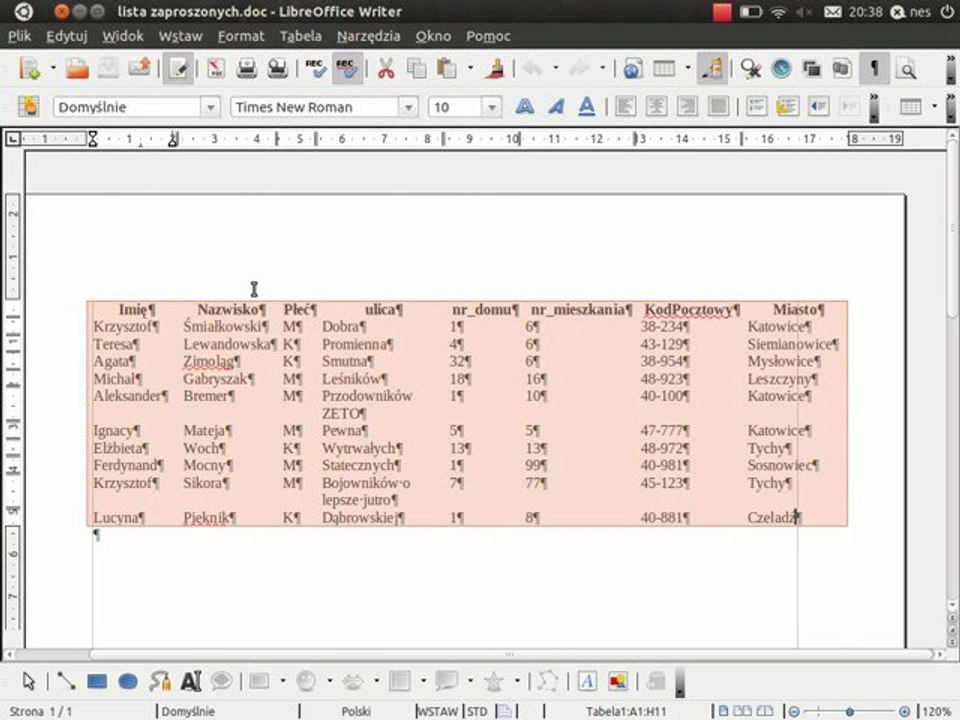Select the Ellipse drawing tool
960x720 pixels.
[128, 681]
